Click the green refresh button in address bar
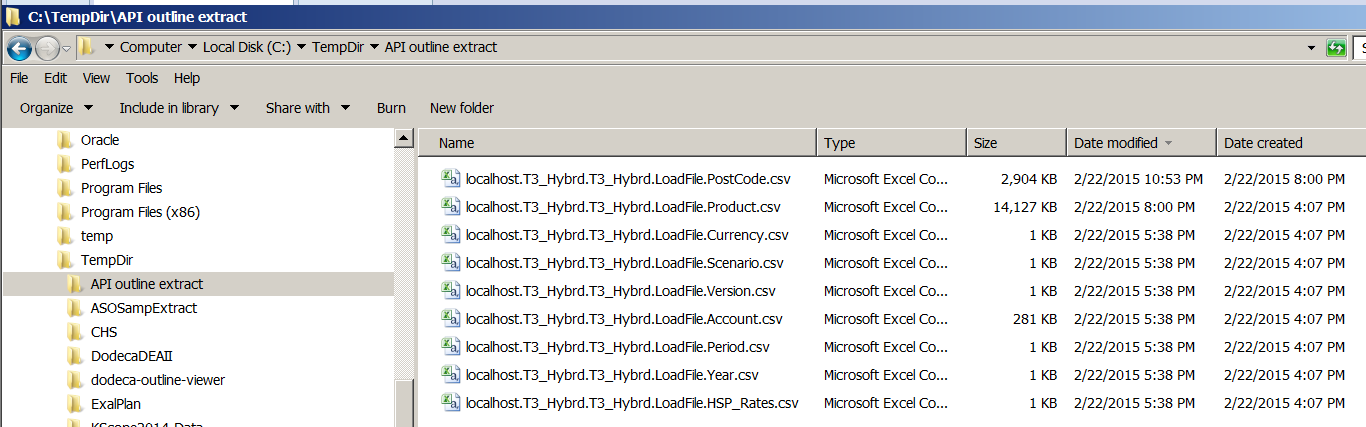1366x427 pixels. tap(1335, 48)
